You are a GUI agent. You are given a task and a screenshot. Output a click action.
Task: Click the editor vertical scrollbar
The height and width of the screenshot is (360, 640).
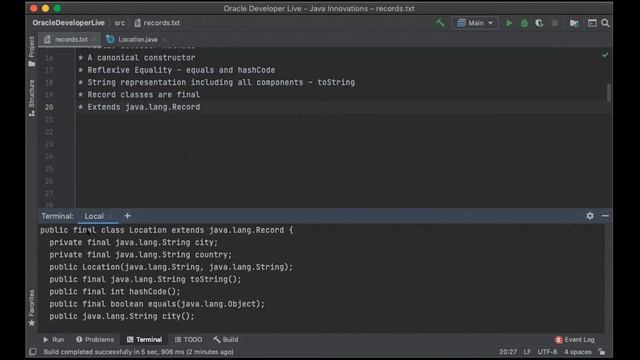tap(609, 93)
